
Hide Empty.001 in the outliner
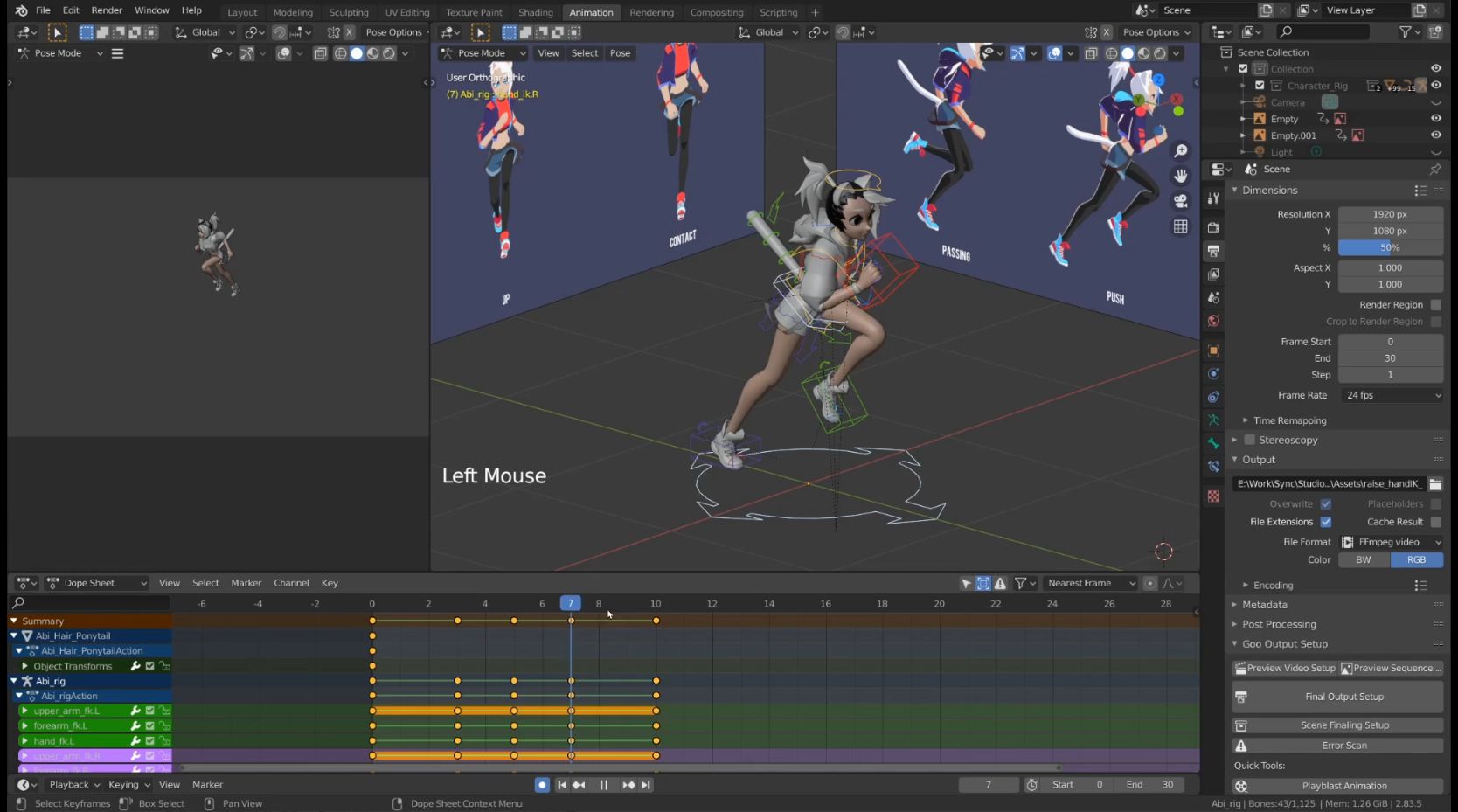(x=1435, y=135)
